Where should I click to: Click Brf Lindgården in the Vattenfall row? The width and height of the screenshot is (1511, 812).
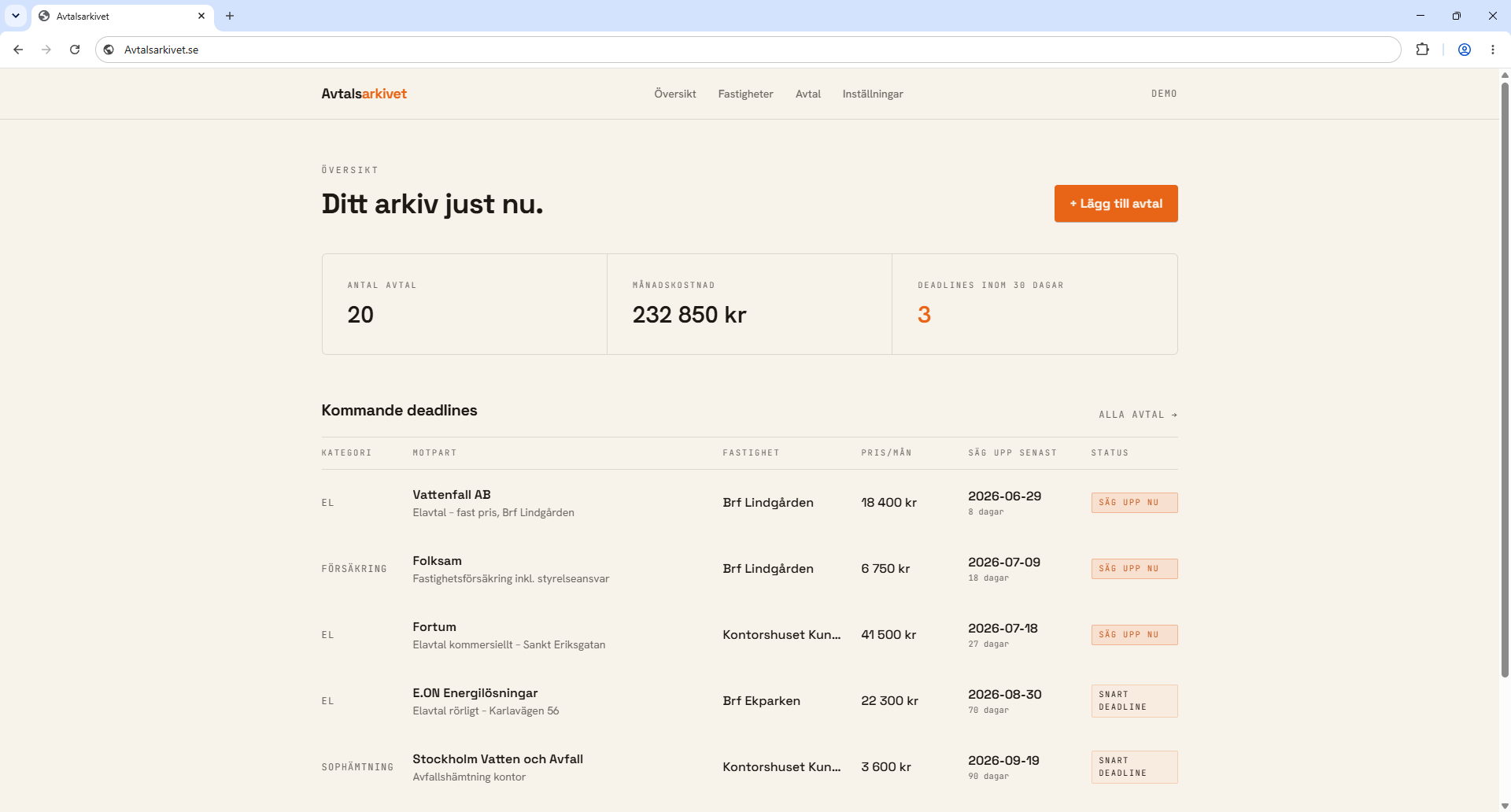768,503
